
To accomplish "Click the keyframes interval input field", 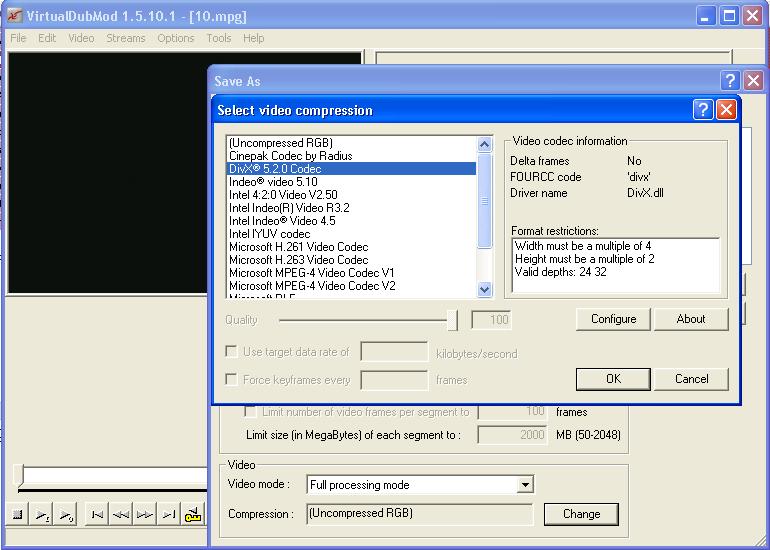I will click(x=394, y=380).
